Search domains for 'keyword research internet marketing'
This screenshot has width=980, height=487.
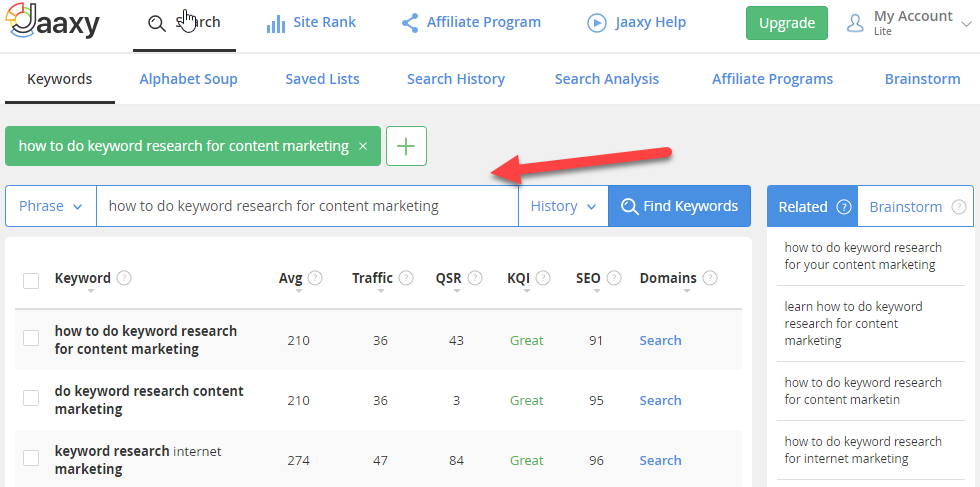(x=660, y=461)
